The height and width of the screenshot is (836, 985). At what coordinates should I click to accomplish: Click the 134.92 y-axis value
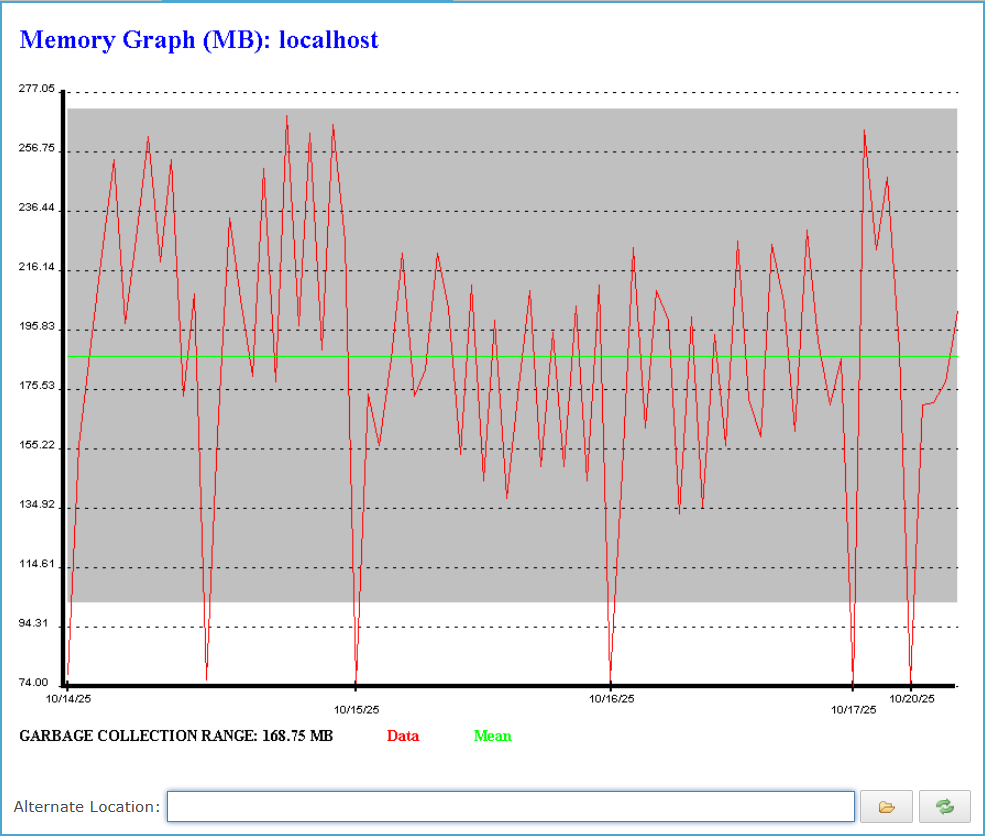[37, 505]
